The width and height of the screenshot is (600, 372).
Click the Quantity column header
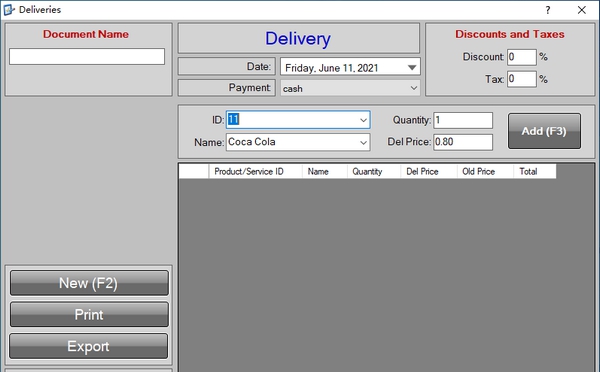374,171
